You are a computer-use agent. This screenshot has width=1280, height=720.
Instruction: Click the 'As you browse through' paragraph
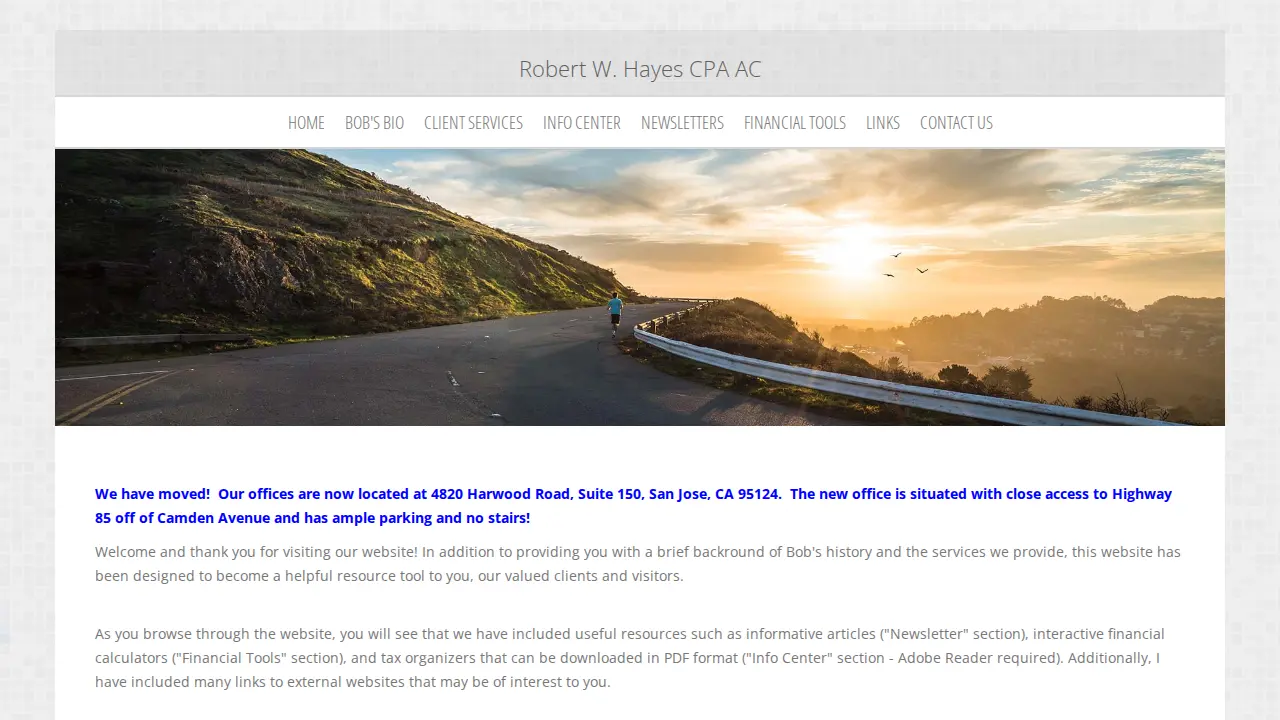630,658
